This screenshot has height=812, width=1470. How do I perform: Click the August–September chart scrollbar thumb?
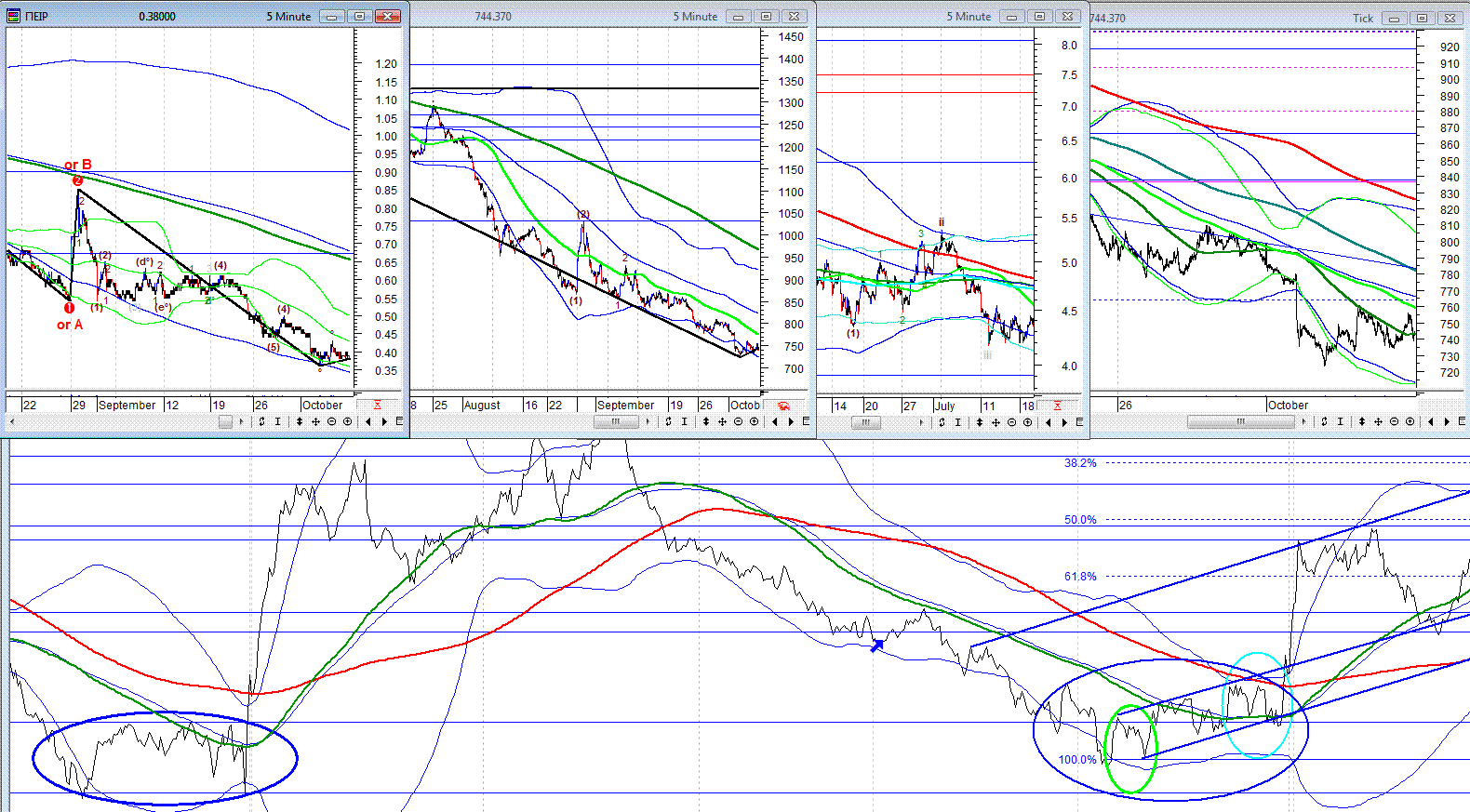(615, 421)
